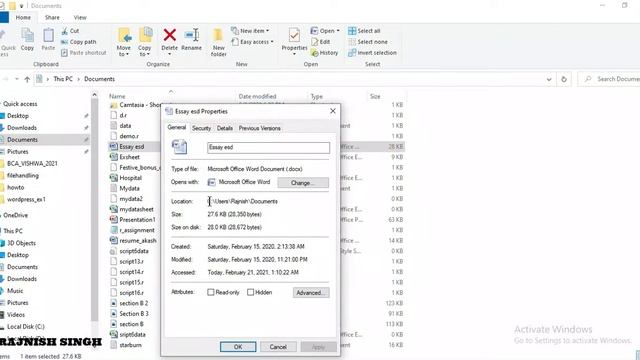Image resolution: width=640 pixels, height=360 pixels.
Task: Click Edit in the Open group
Action: coord(321,42)
